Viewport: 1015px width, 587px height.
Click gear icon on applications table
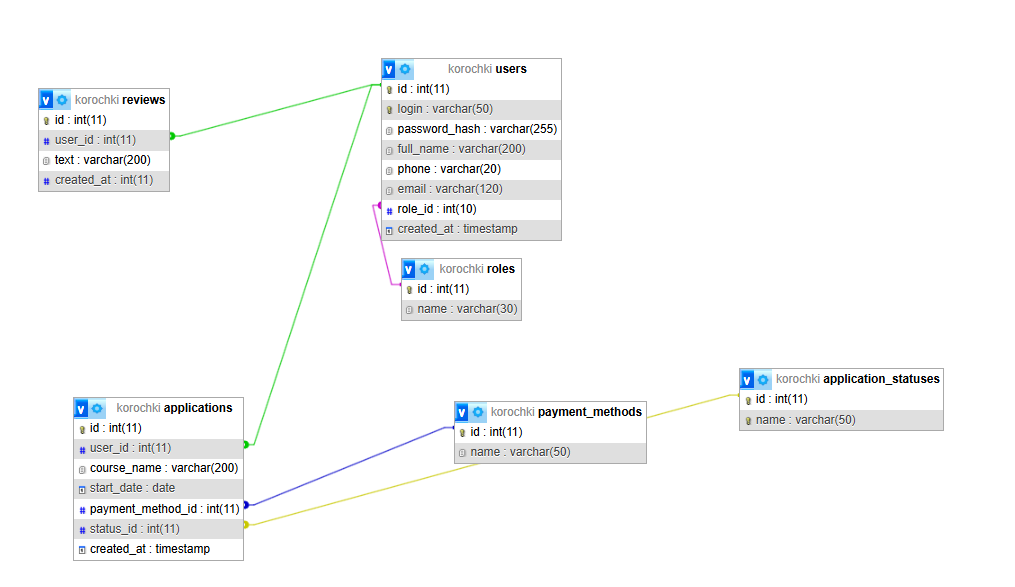[x=97, y=408]
